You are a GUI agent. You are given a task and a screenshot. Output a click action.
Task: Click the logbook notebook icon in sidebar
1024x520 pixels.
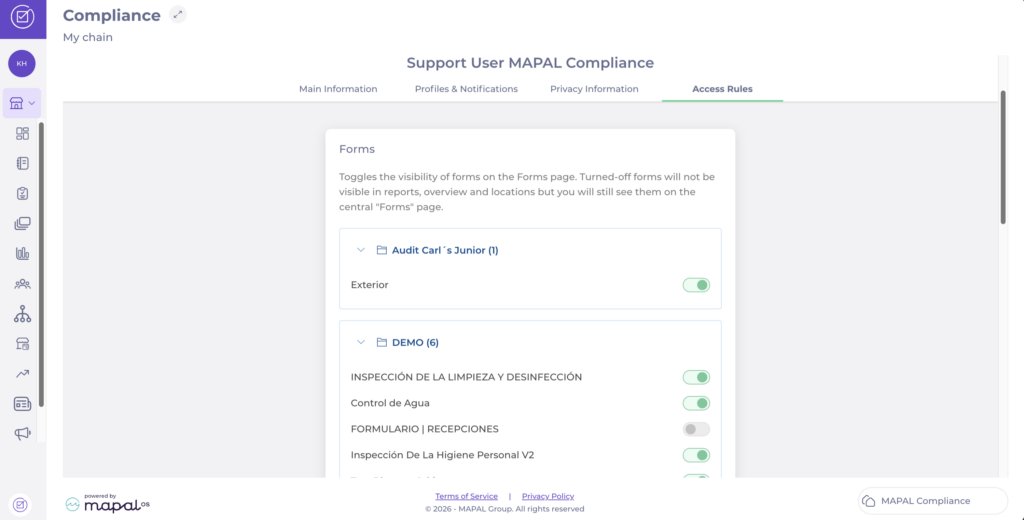23,163
